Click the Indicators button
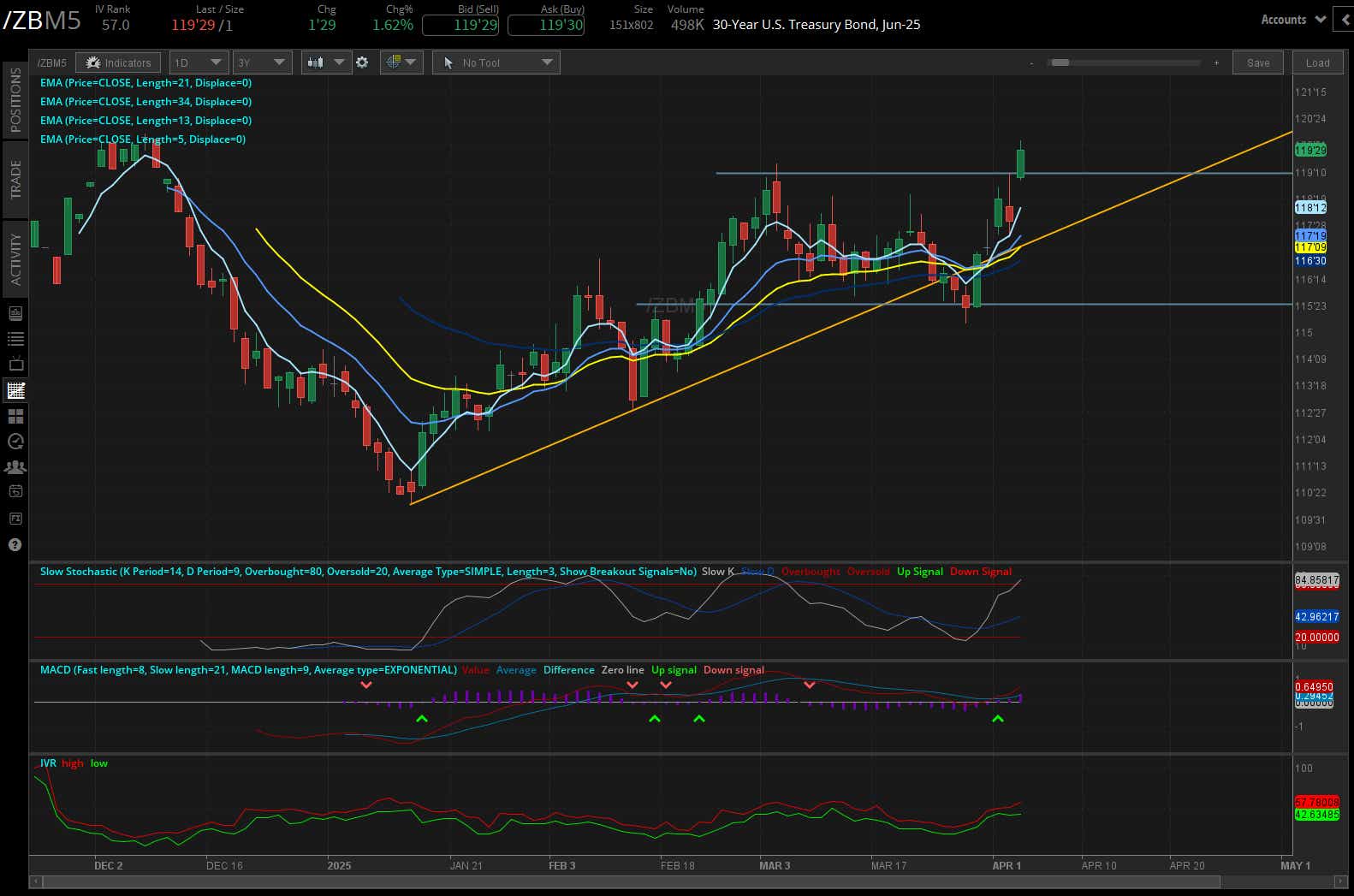Screen dimensions: 1354x896 [x=118, y=62]
